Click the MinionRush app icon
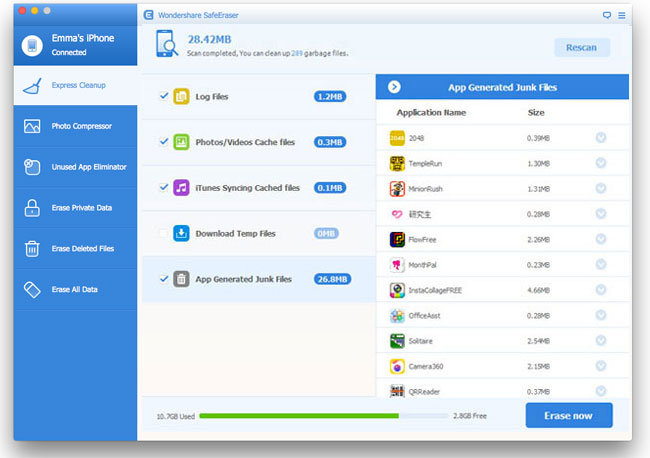Viewport: 650px width, 458px height. pyautogui.click(x=397, y=189)
